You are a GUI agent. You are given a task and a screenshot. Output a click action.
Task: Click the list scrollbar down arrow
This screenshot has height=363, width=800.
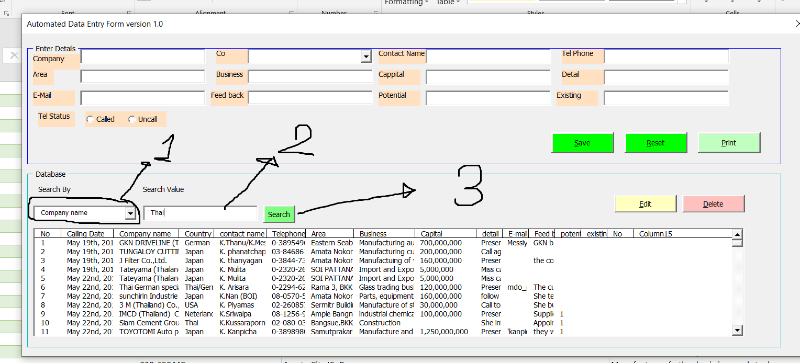click(x=737, y=331)
